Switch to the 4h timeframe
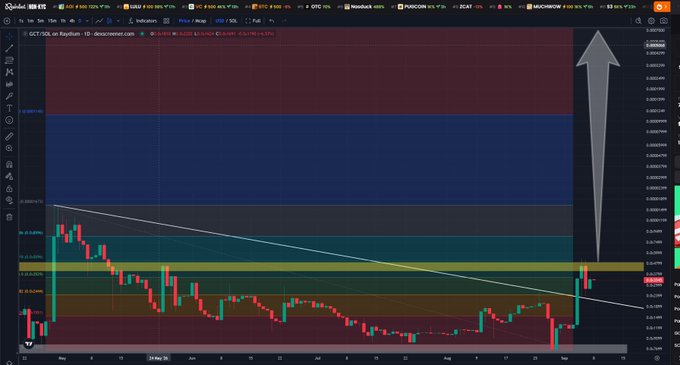This screenshot has width=680, height=365. point(72,21)
